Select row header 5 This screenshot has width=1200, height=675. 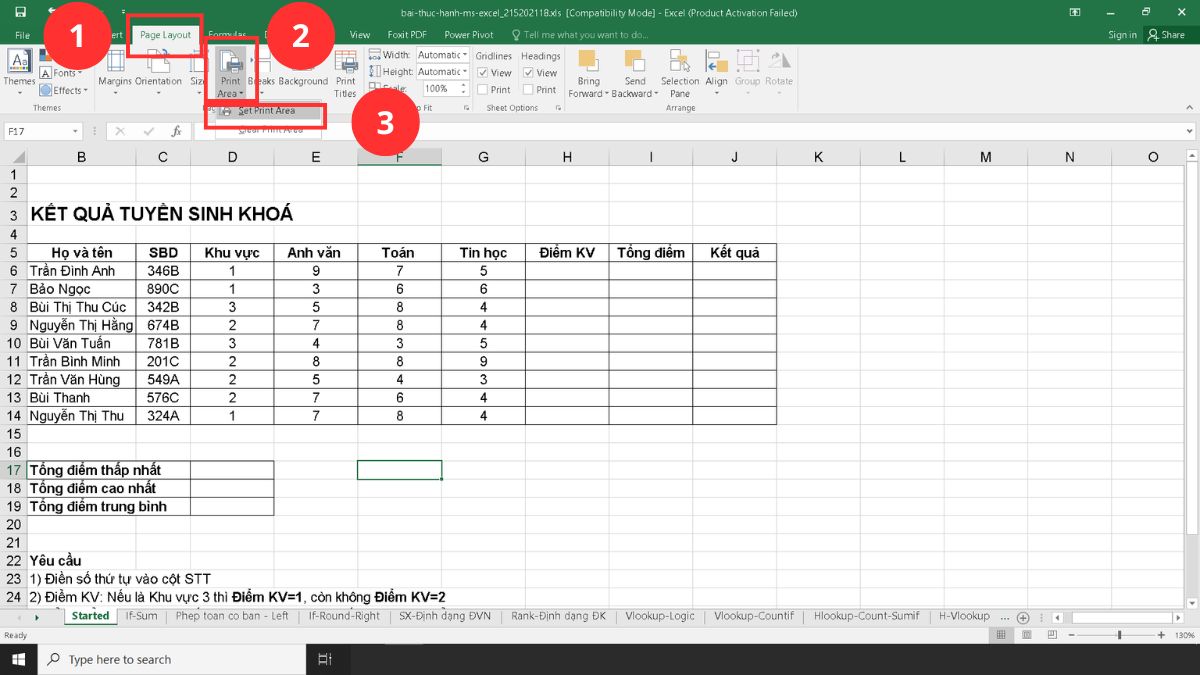13,252
